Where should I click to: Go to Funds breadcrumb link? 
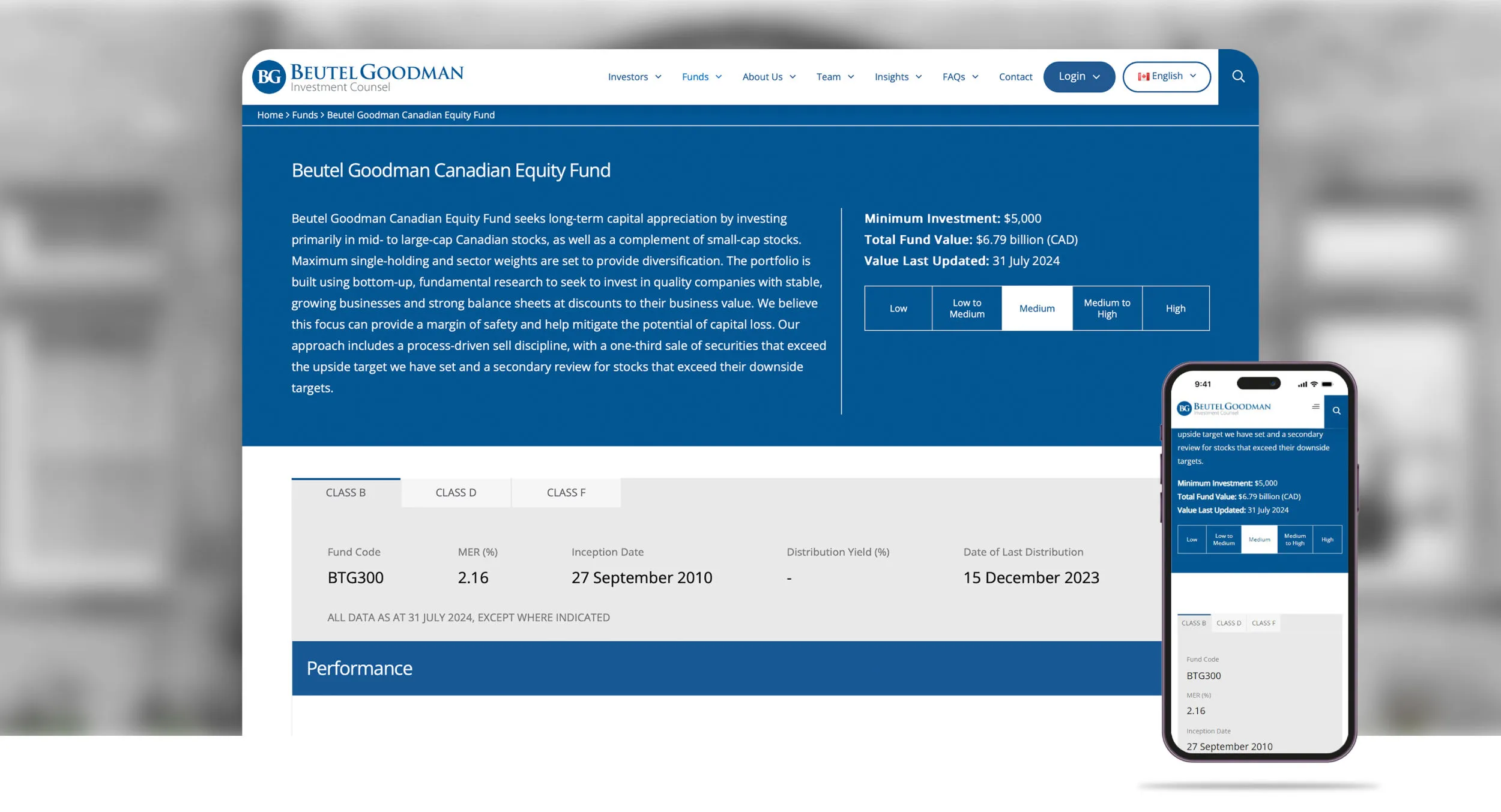coord(304,115)
